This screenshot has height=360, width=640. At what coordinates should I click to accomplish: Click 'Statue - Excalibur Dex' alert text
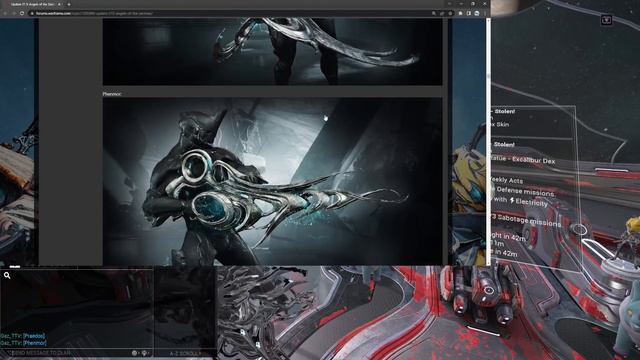[x=523, y=160]
